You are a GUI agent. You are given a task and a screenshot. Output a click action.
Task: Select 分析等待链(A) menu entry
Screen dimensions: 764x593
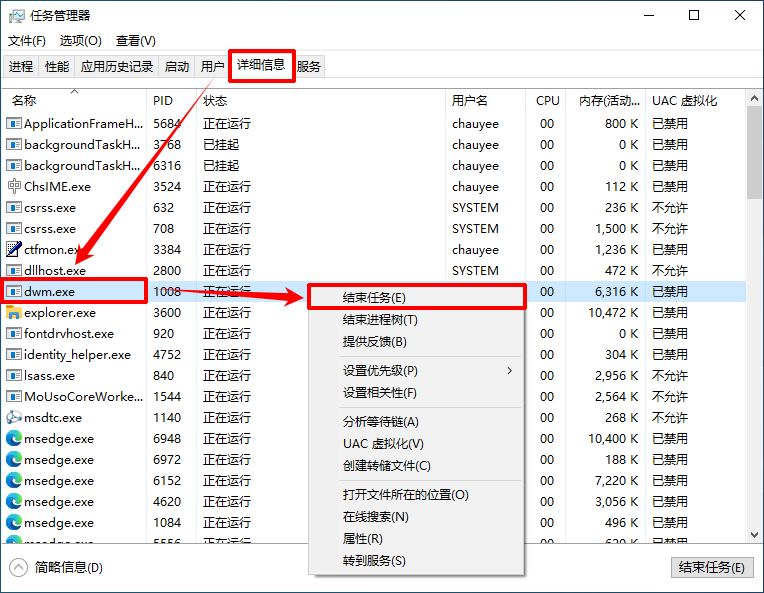click(417, 421)
